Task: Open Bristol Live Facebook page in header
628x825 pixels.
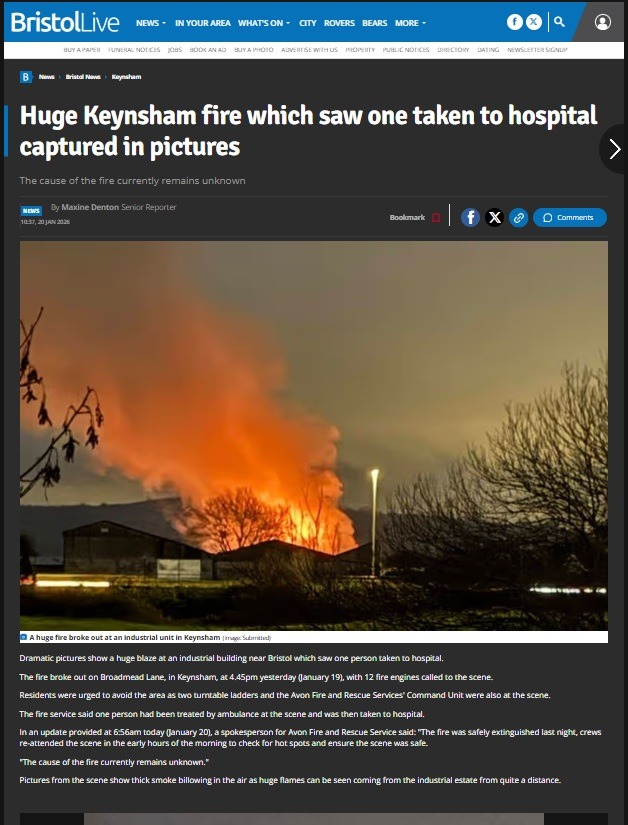Action: 514,22
